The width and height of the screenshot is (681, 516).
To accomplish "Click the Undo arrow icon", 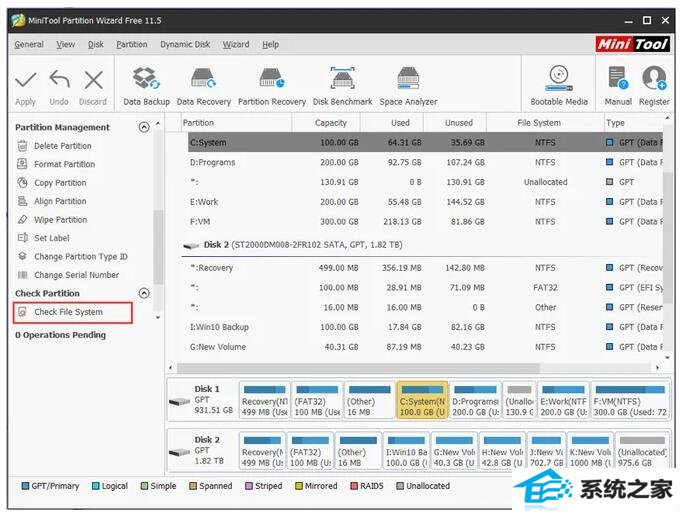I will 59,80.
